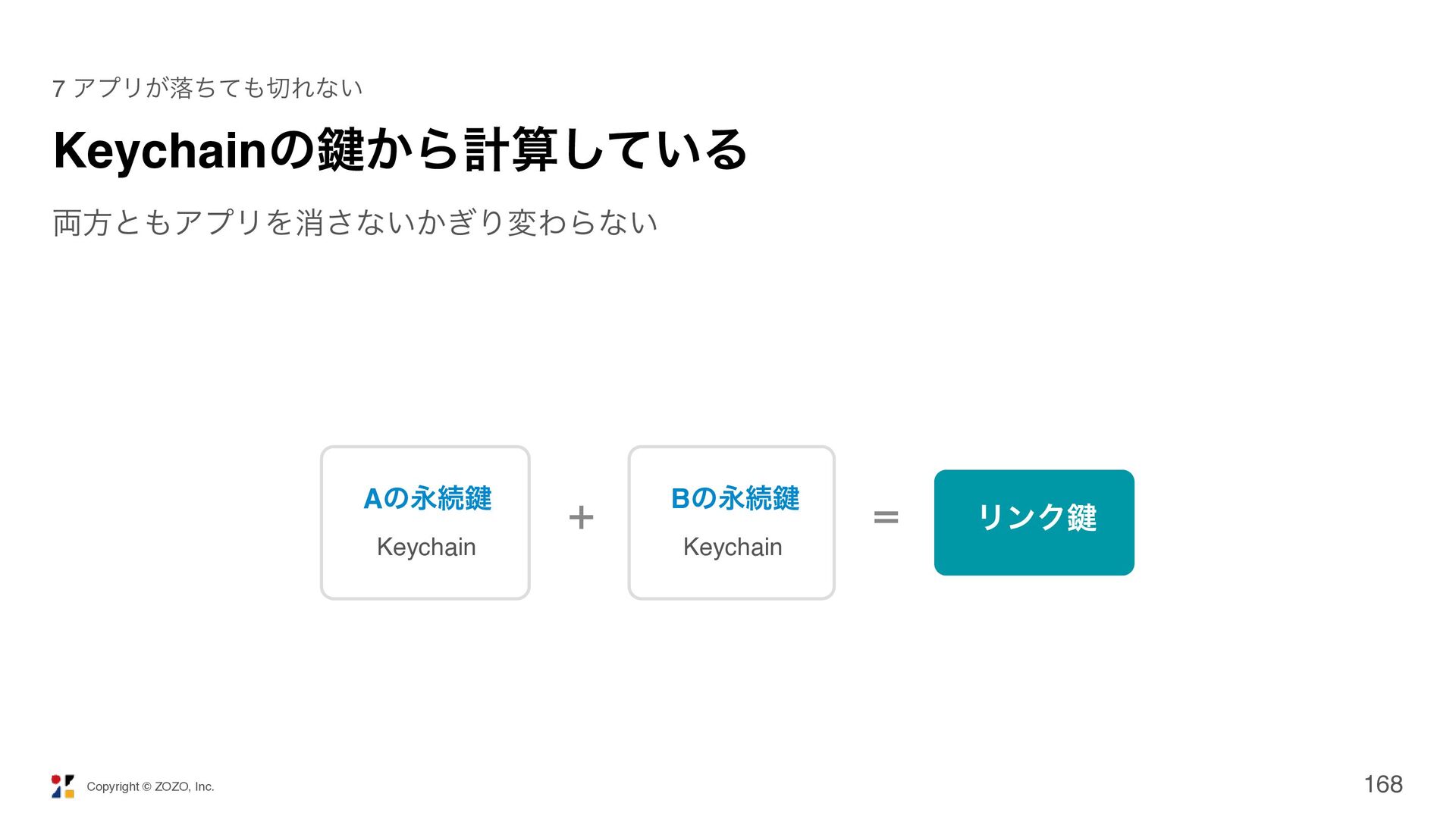Click 計算している in the slide title
1456x819 pixels.
(605, 150)
